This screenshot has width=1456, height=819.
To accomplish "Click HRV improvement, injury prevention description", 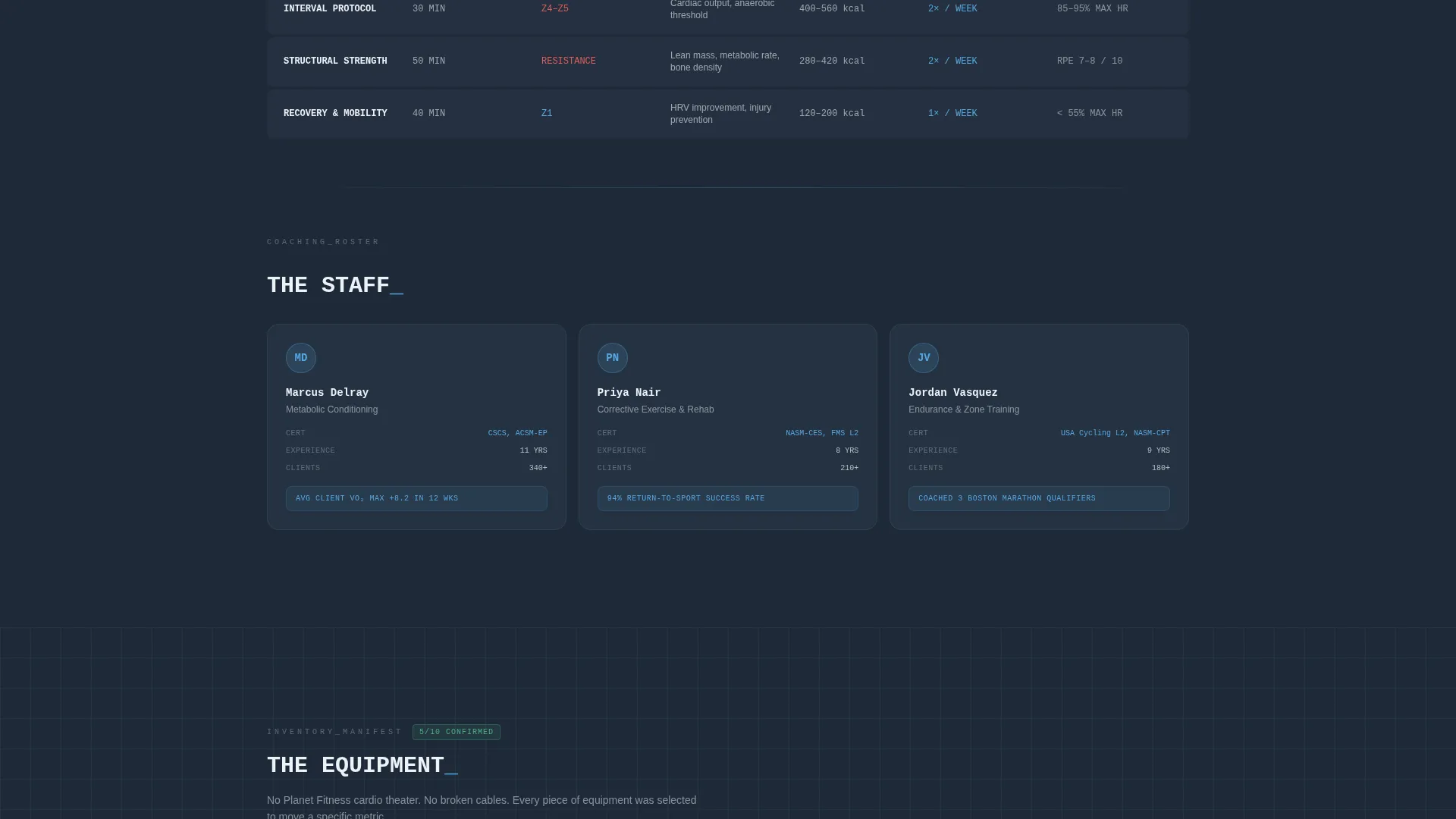I will [x=720, y=114].
